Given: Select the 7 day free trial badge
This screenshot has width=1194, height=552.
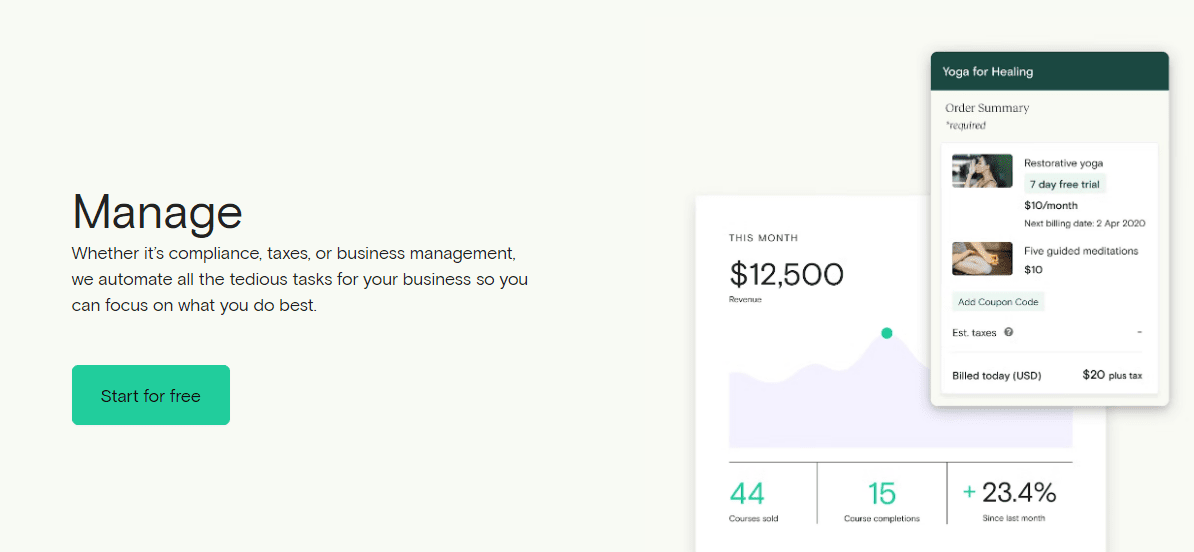Looking at the screenshot, I should point(1065,184).
